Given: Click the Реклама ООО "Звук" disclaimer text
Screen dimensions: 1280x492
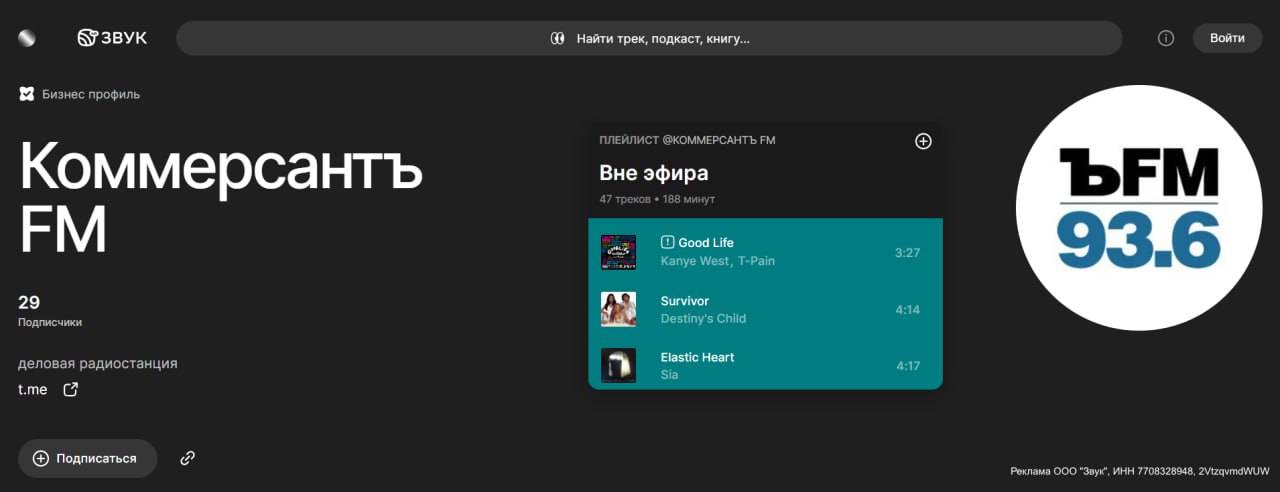Looking at the screenshot, I should point(1140,470).
